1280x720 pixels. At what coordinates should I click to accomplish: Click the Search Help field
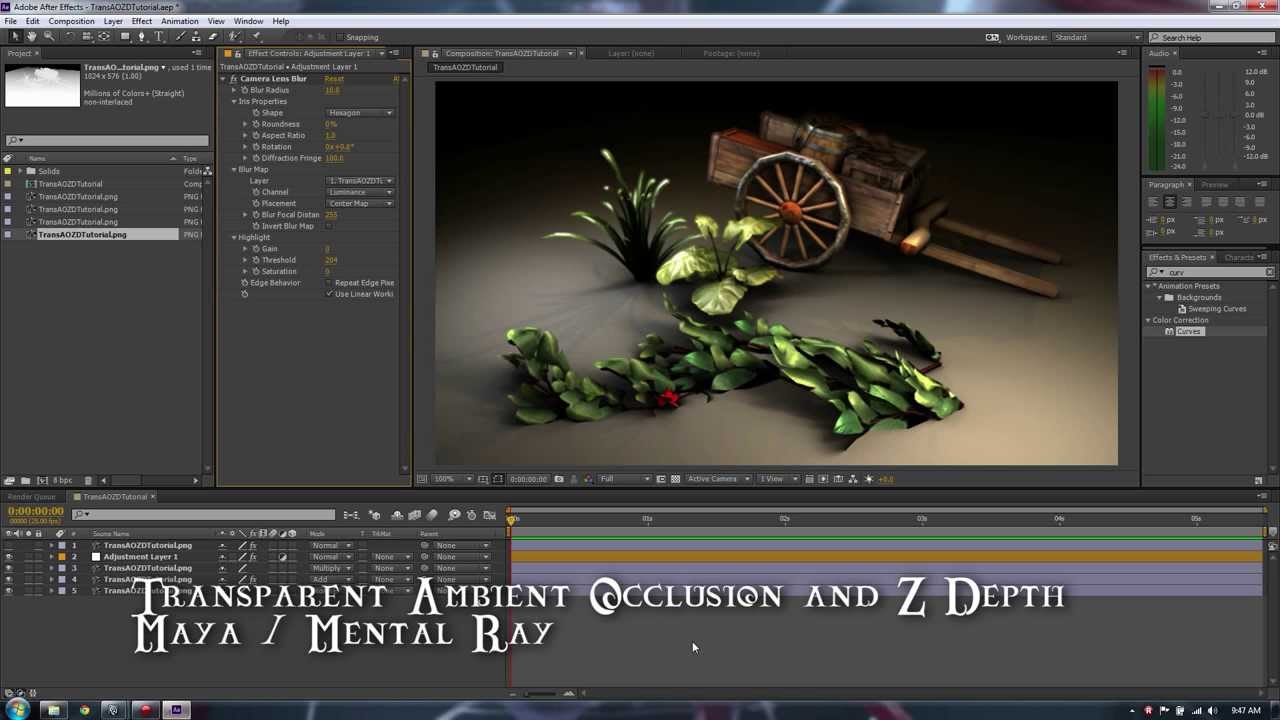point(1210,37)
